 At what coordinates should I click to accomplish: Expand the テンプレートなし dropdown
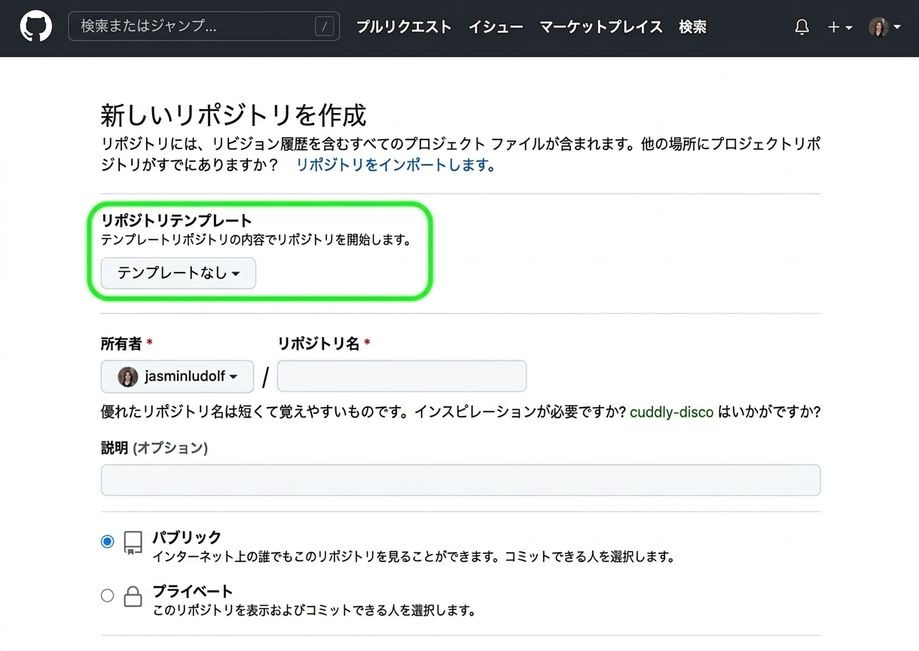pos(178,273)
